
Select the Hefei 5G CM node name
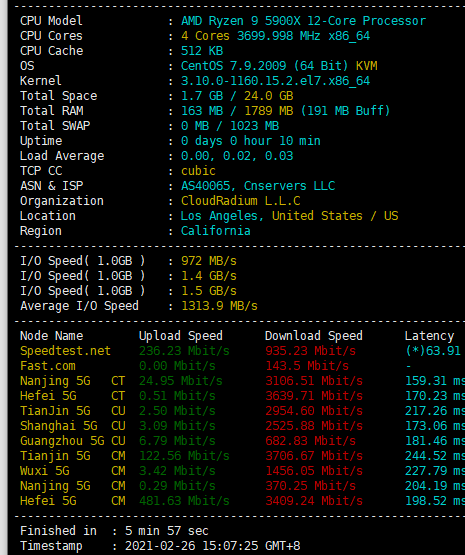coord(73,501)
